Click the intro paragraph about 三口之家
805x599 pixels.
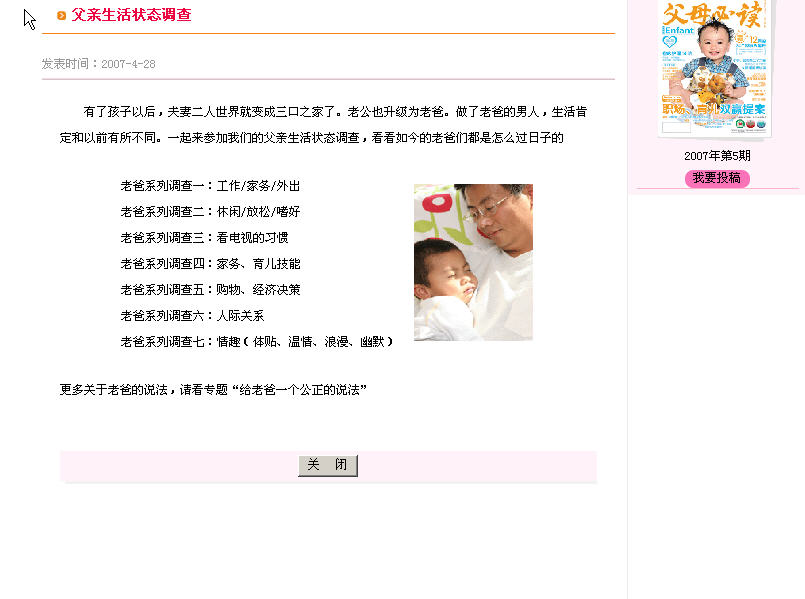coord(323,125)
